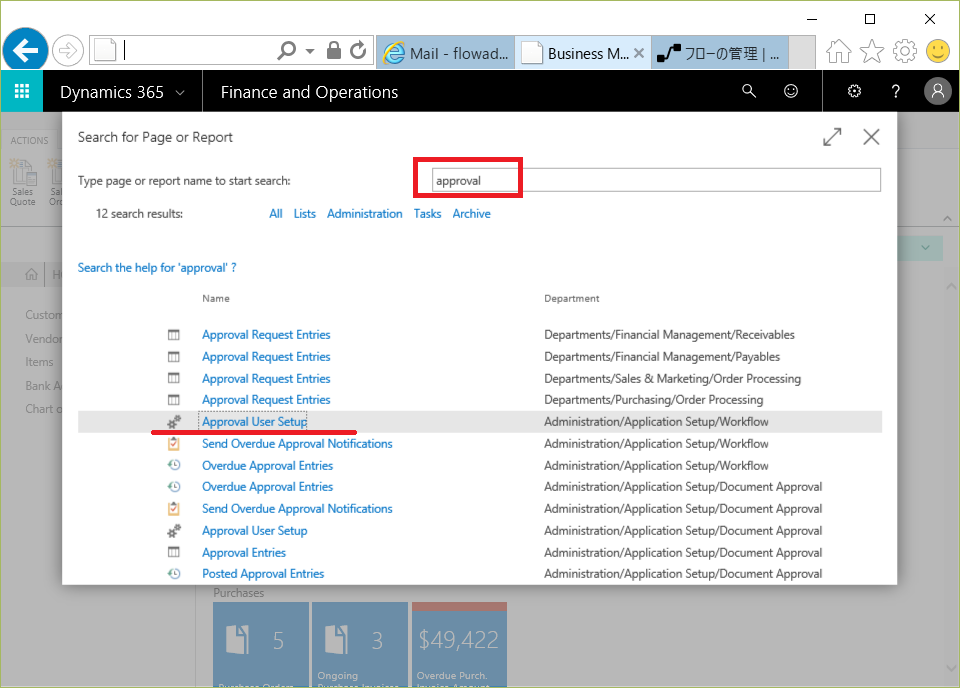Image resolution: width=960 pixels, height=688 pixels.
Task: Open Approval Request Entries under Payables
Action: coord(266,357)
